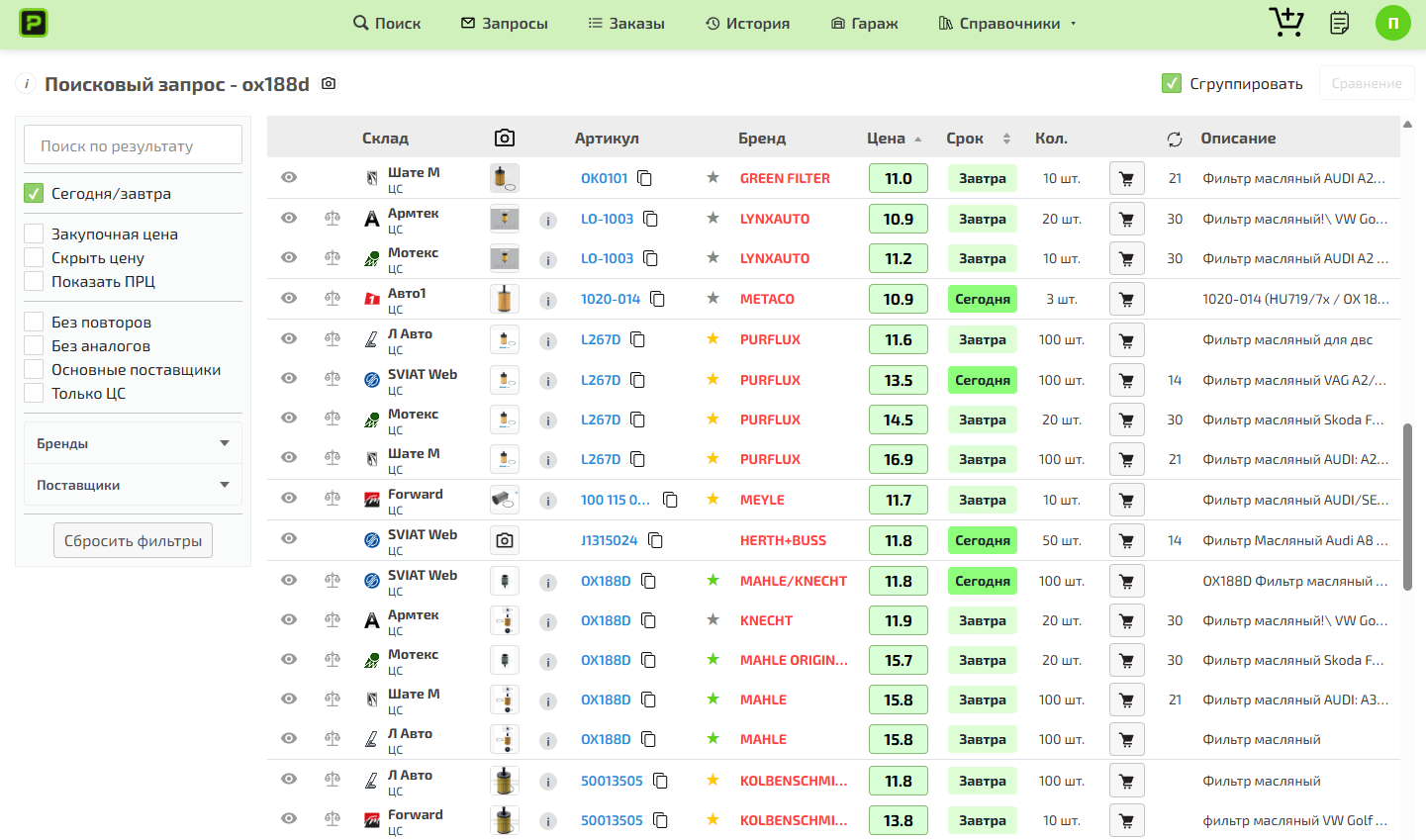
Task: Click the 50 шт. quantity in HERTH+BUSS row
Action: (1062, 540)
